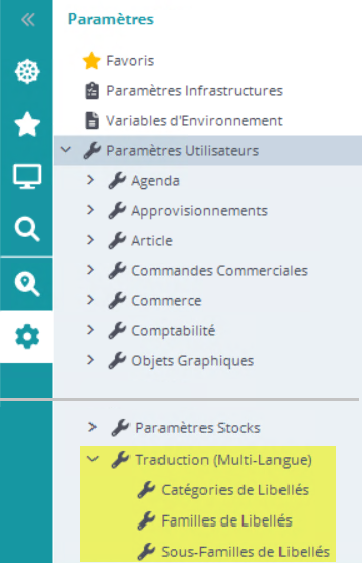Expand the Commandes Commerciales chevron

tap(90, 270)
